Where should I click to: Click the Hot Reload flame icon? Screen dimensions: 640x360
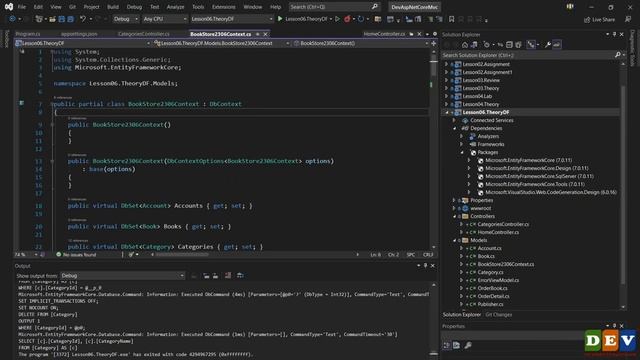[347, 19]
